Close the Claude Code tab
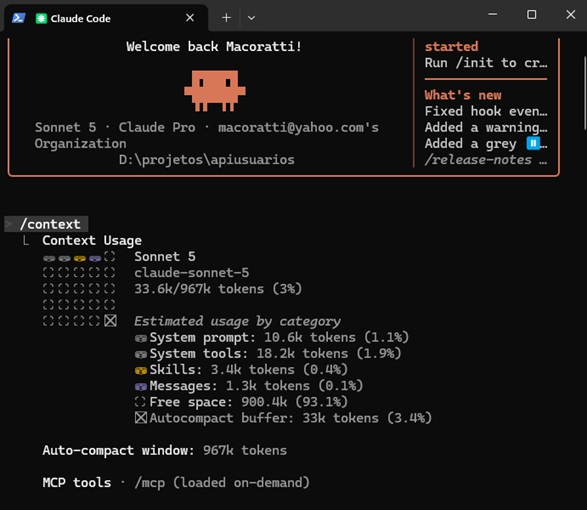Image resolution: width=587 pixels, height=510 pixels. (190, 18)
